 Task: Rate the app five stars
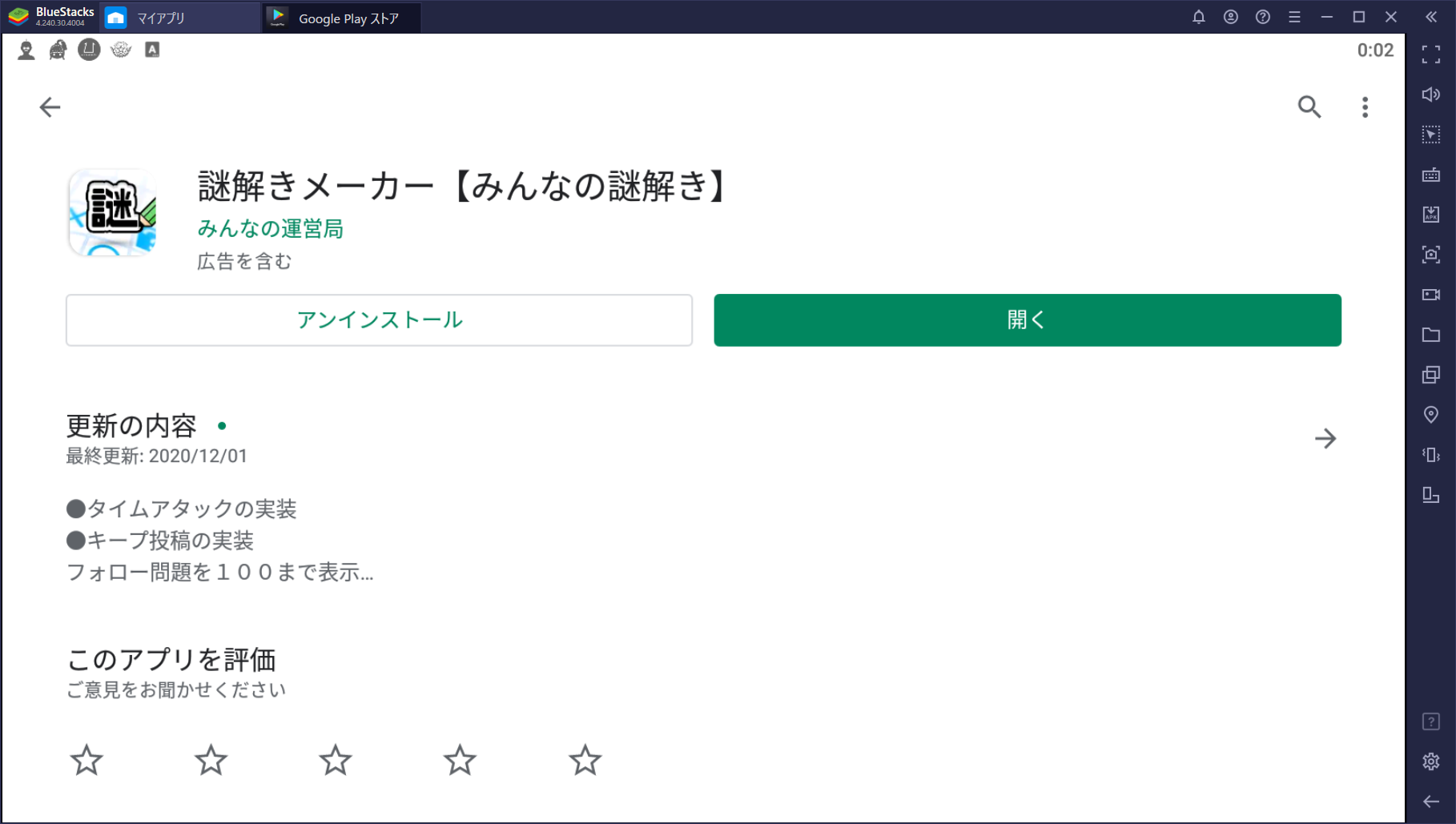point(585,760)
